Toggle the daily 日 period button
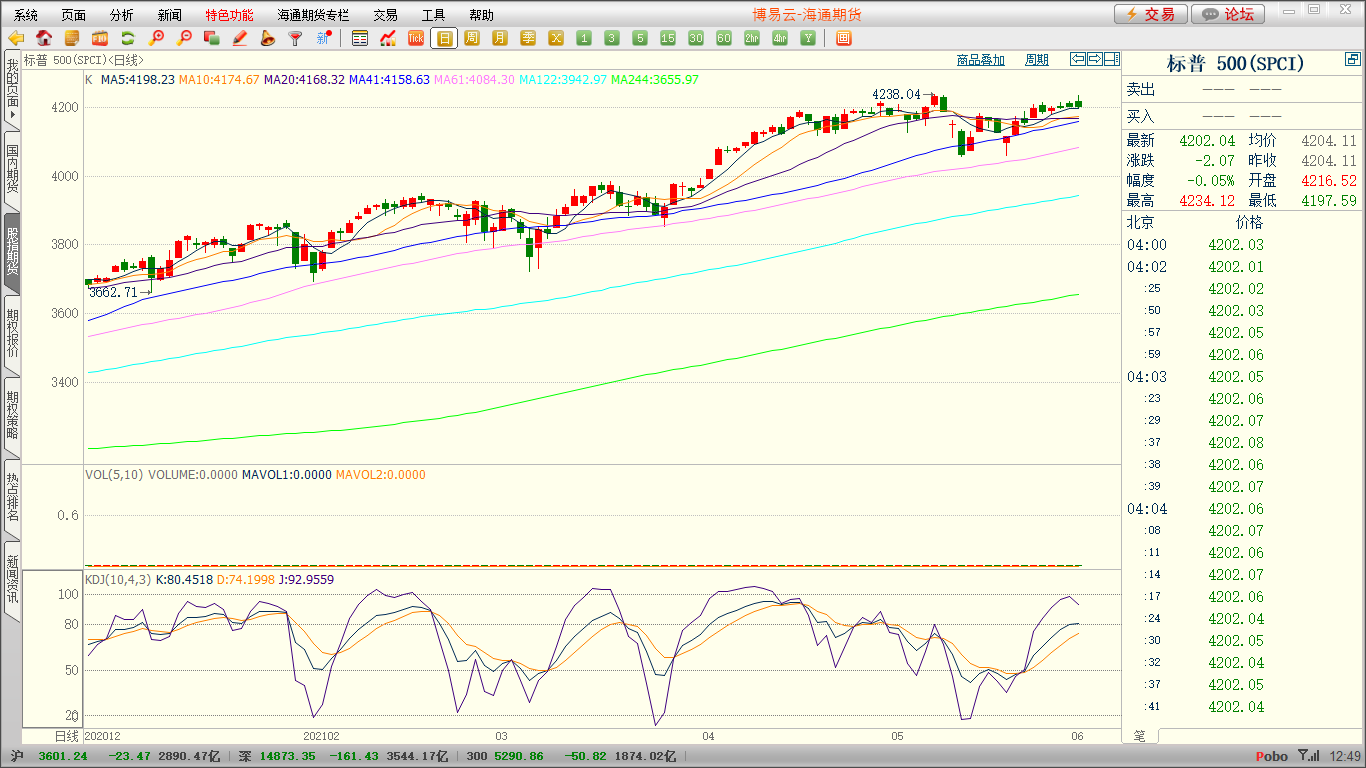Viewport: 1366px width, 768px height. coord(444,38)
